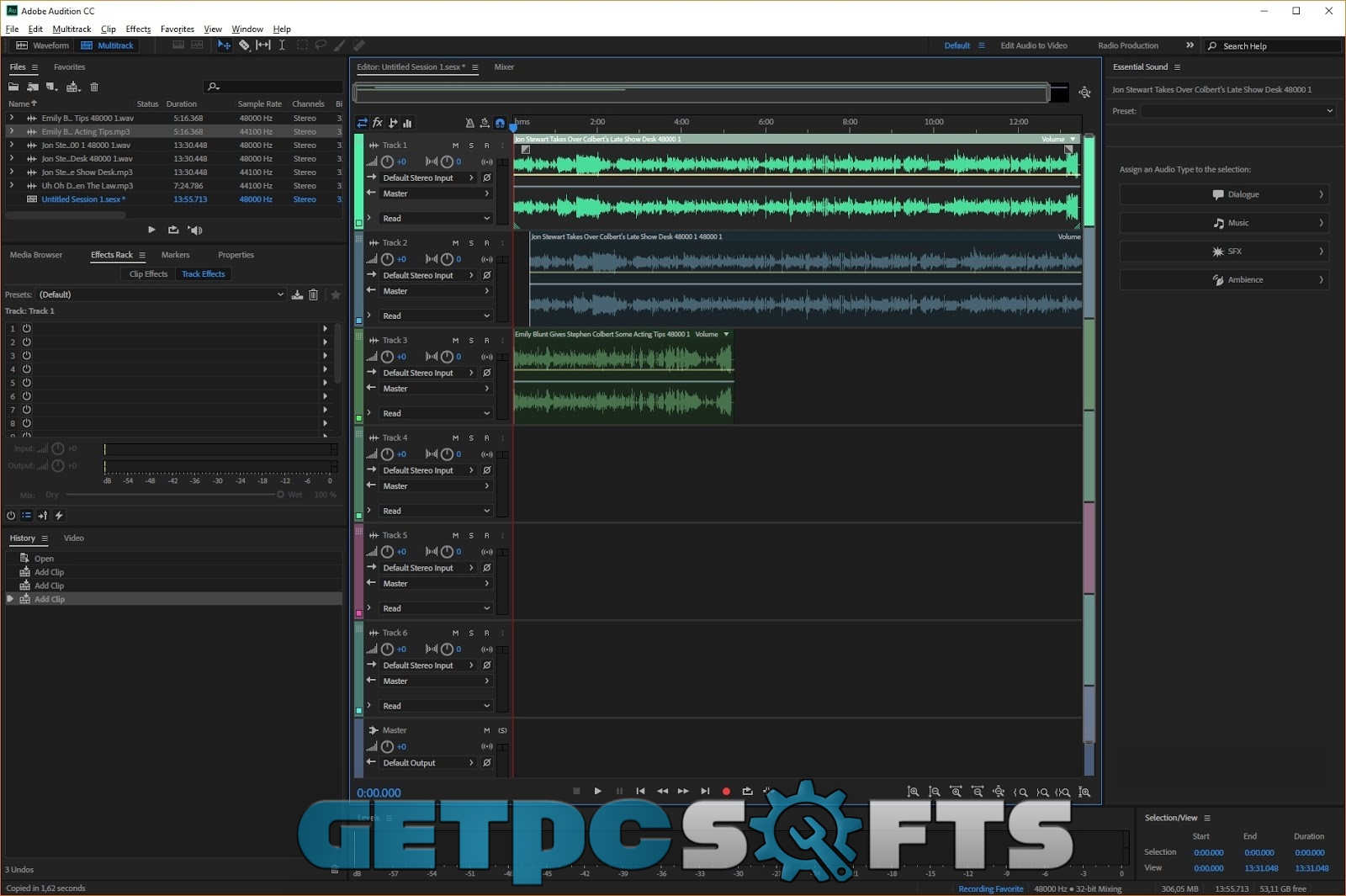Show the fx effects track controls
The width and height of the screenshot is (1346, 896).
pyautogui.click(x=378, y=123)
